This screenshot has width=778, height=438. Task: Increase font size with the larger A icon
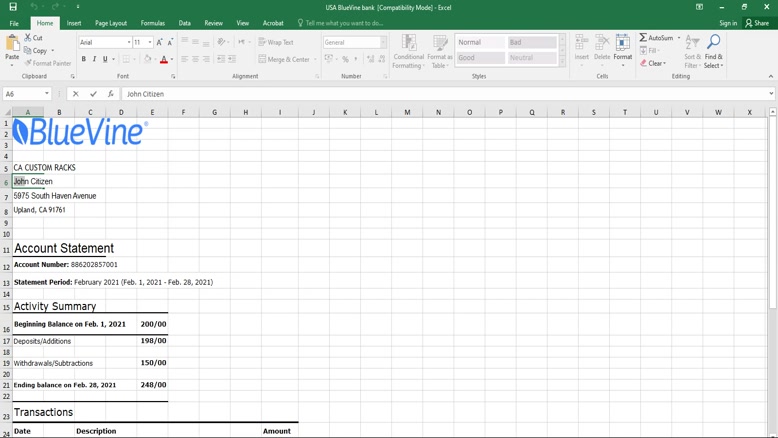click(159, 42)
